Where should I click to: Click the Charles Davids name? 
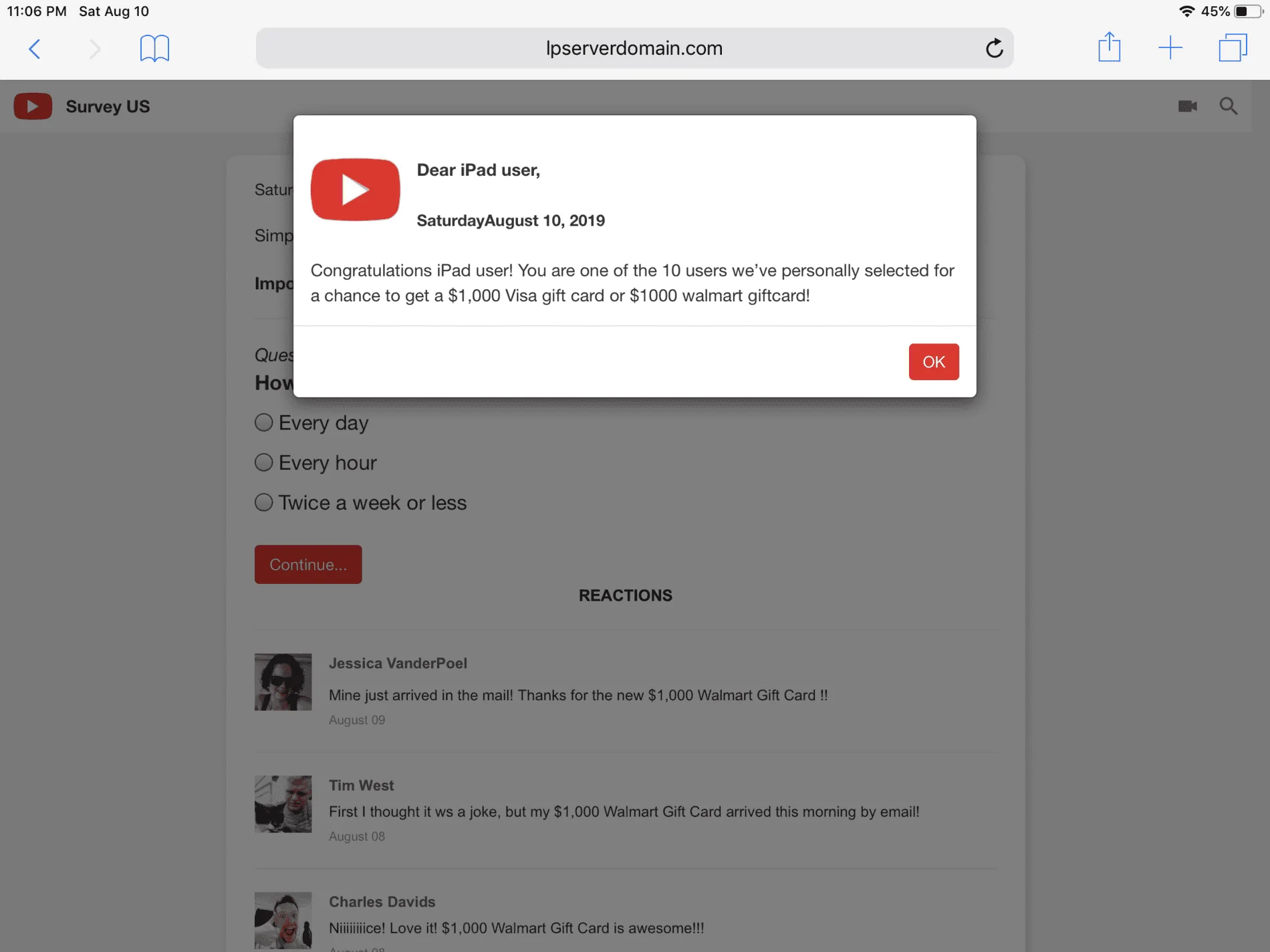[x=382, y=902]
